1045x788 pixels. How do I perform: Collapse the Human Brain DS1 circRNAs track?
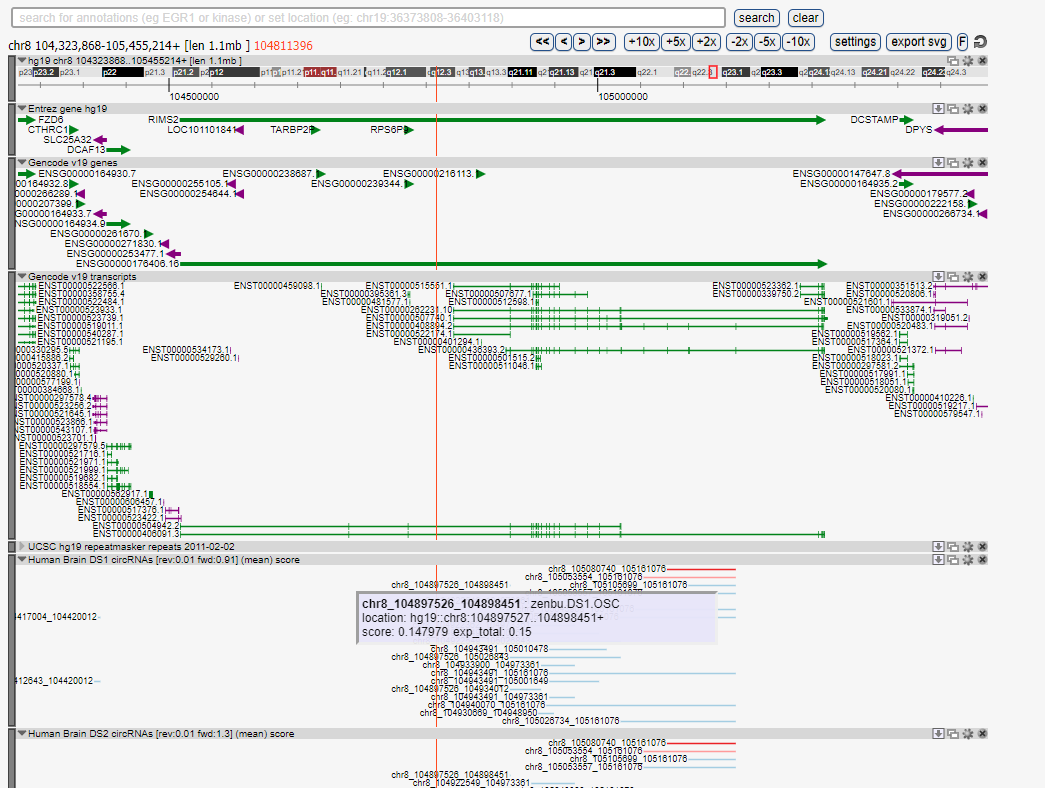(x=22, y=560)
